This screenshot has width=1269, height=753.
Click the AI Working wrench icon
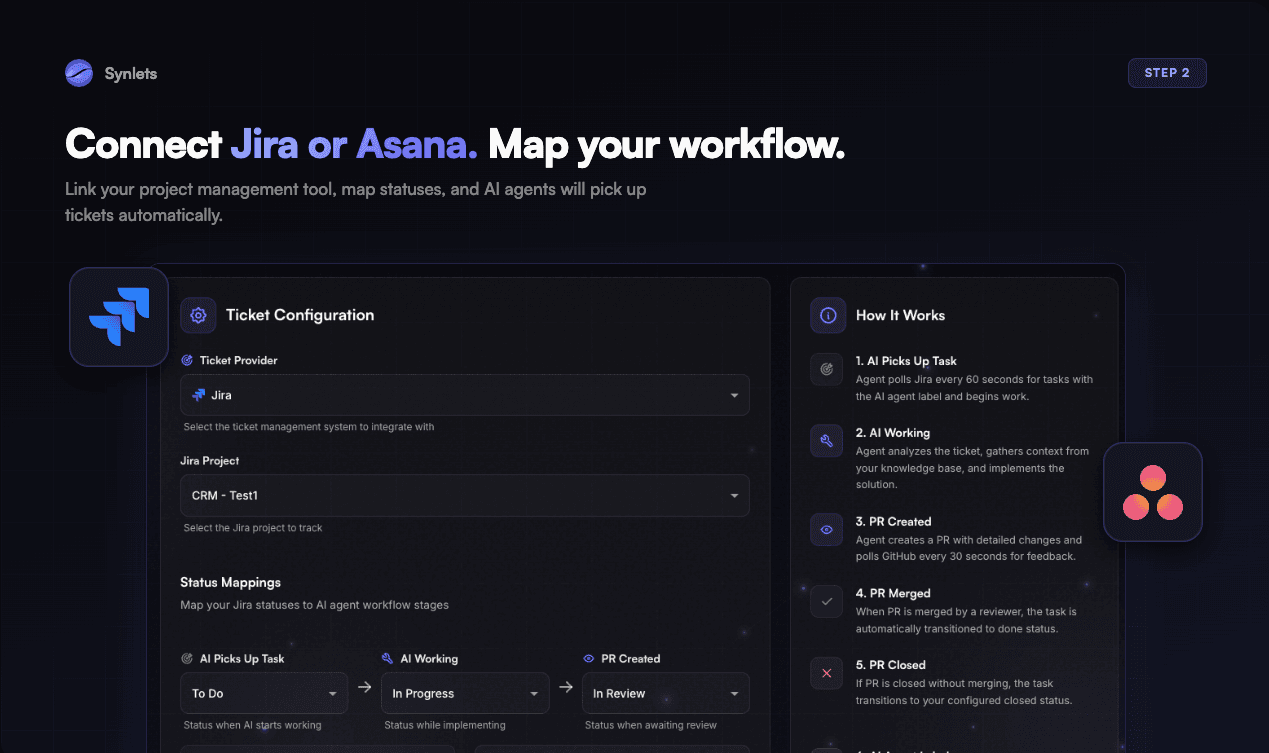pos(826,440)
